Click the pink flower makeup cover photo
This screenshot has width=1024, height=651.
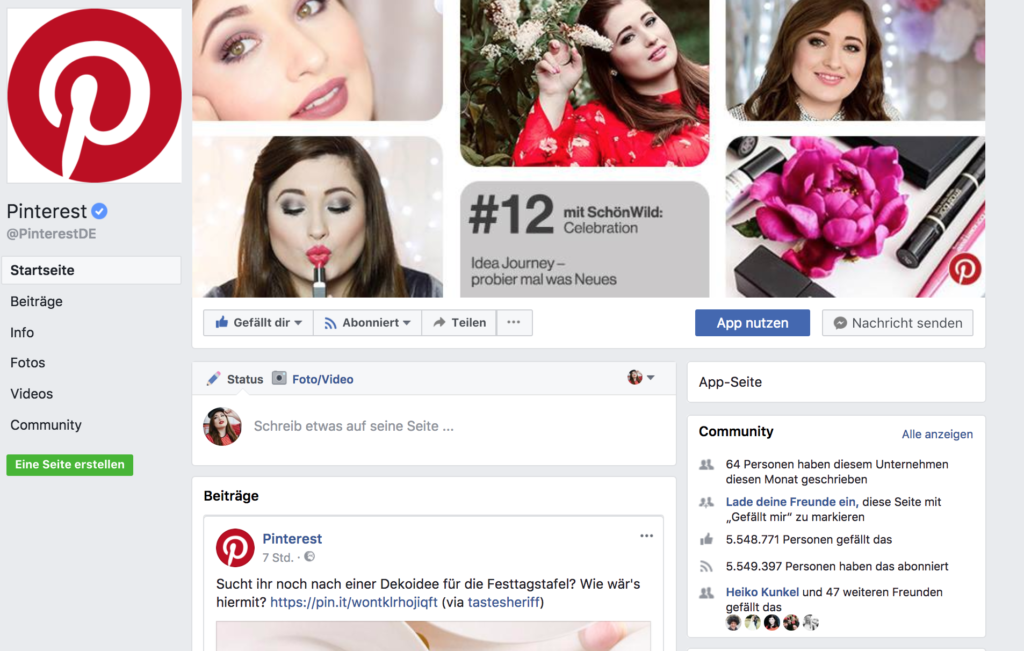pos(855,217)
